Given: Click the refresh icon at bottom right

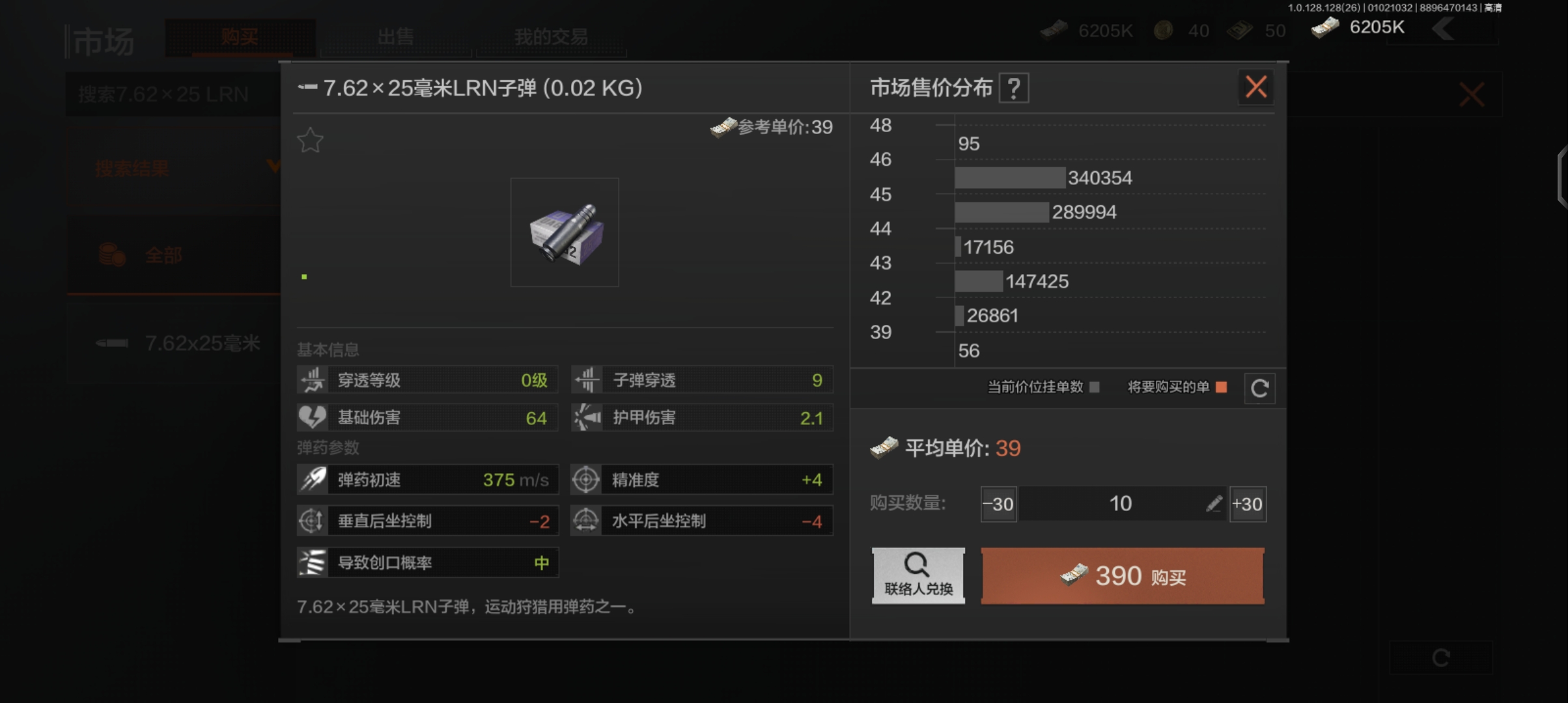Looking at the screenshot, I should click(1441, 657).
